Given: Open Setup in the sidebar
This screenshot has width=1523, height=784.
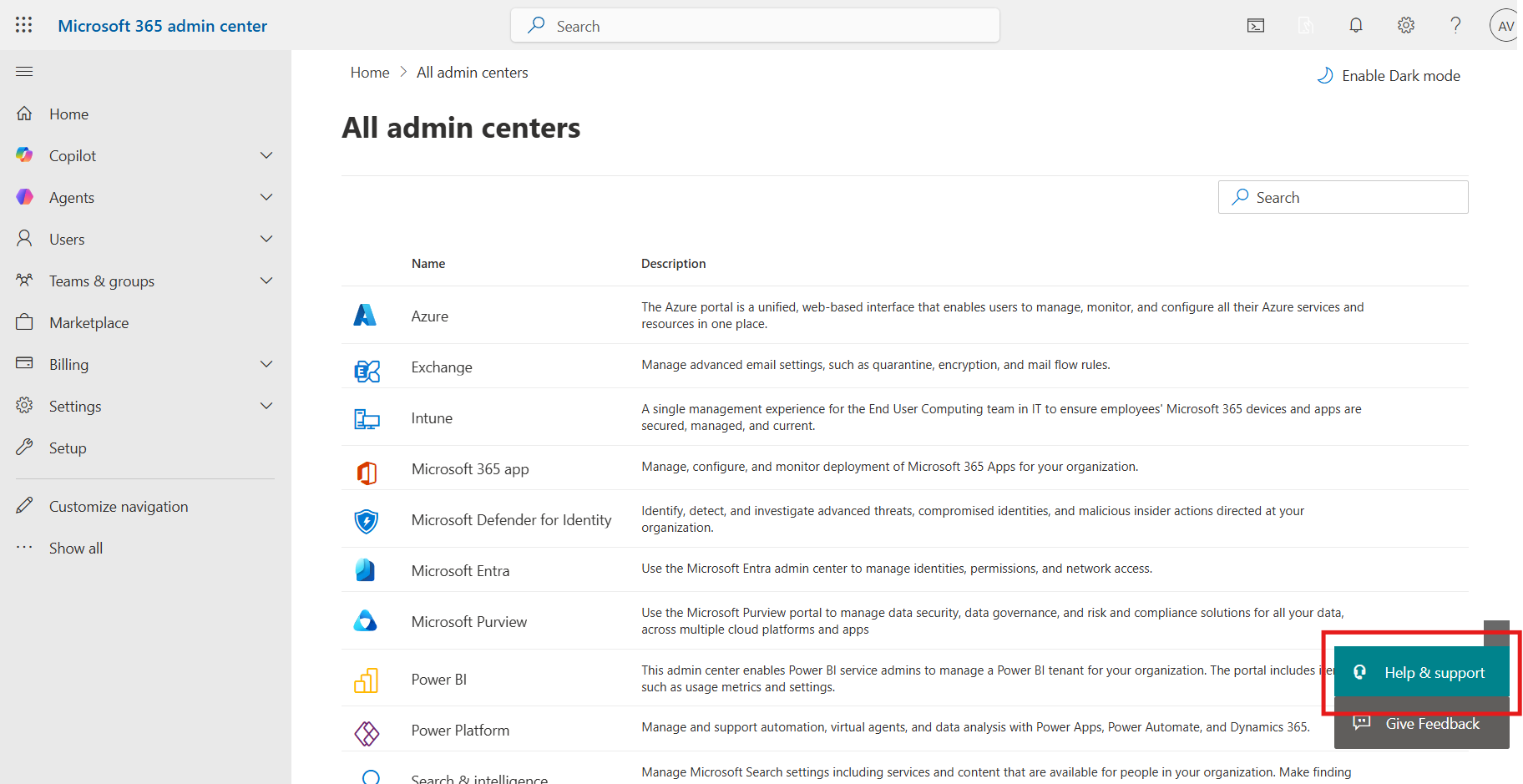Looking at the screenshot, I should click(68, 448).
